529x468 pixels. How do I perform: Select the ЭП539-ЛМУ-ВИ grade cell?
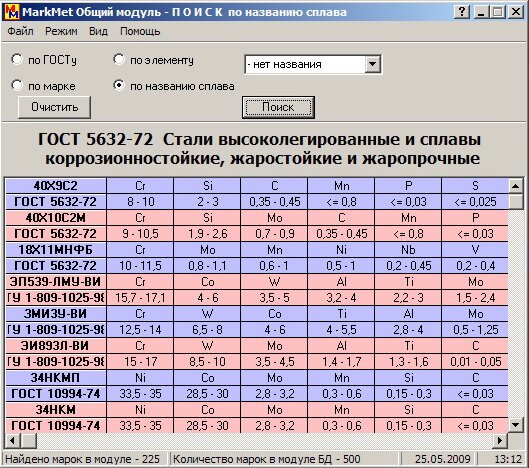click(56, 281)
